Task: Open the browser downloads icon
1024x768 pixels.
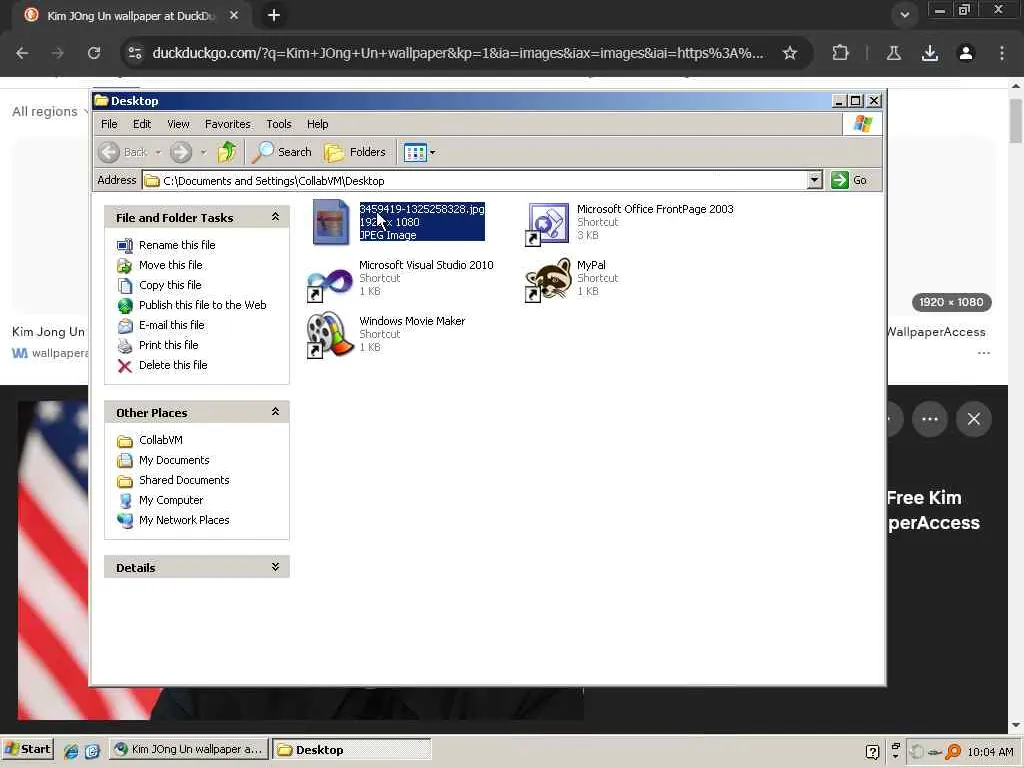Action: [929, 53]
